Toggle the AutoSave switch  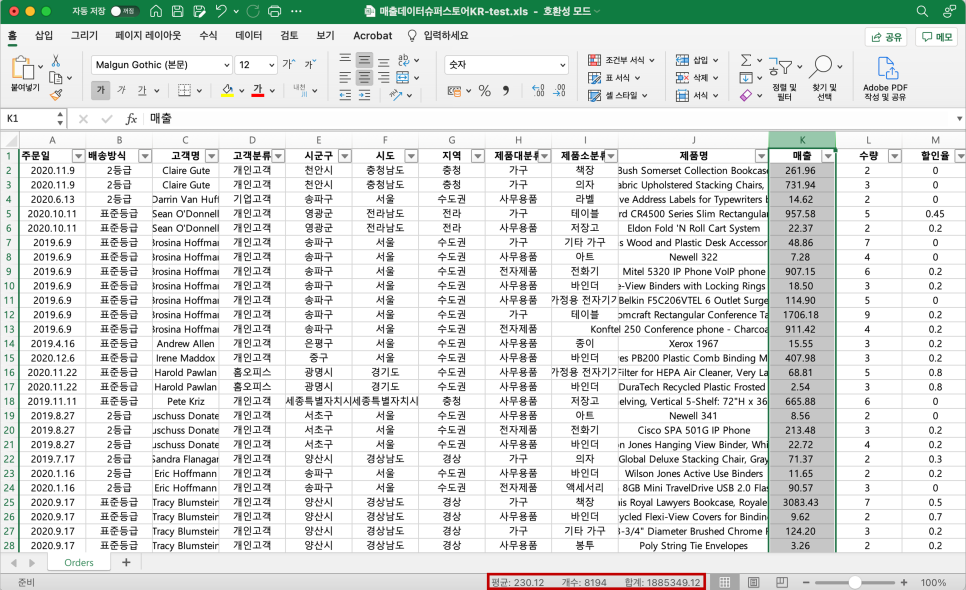coord(124,11)
